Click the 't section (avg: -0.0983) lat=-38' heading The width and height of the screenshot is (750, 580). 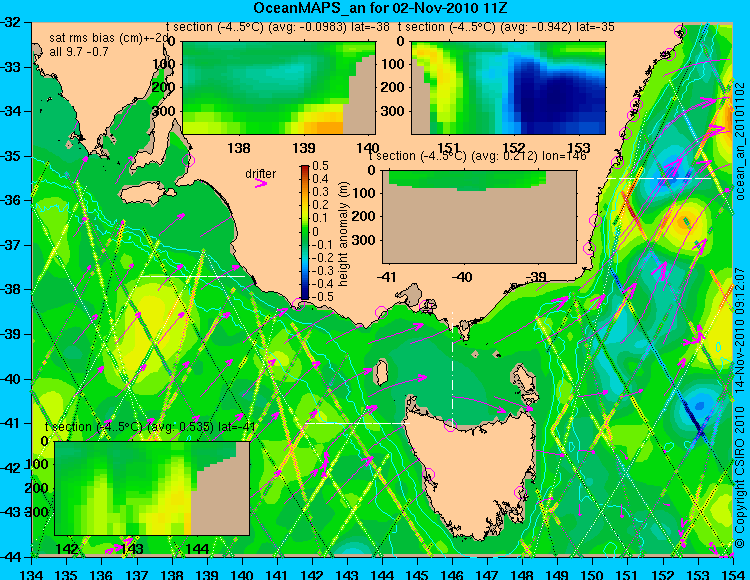pos(278,27)
